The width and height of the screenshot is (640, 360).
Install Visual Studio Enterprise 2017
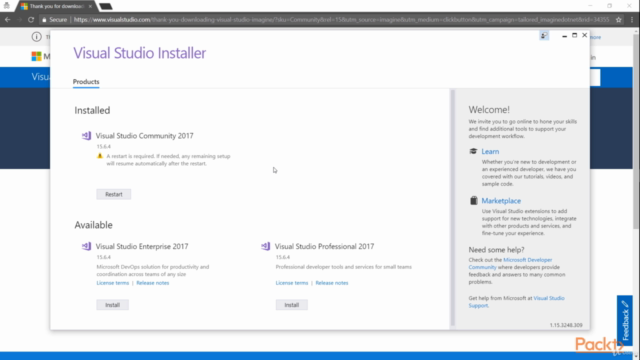(x=112, y=305)
